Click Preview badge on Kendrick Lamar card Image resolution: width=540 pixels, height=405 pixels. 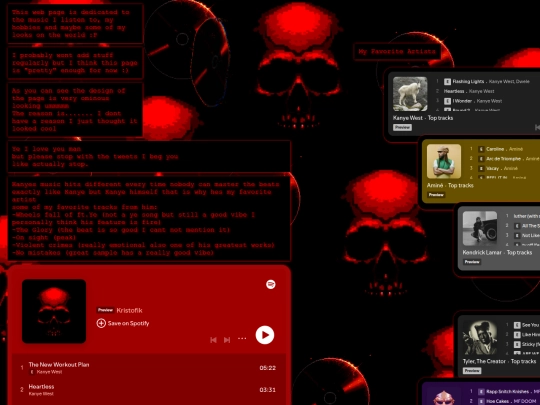coord(472,262)
